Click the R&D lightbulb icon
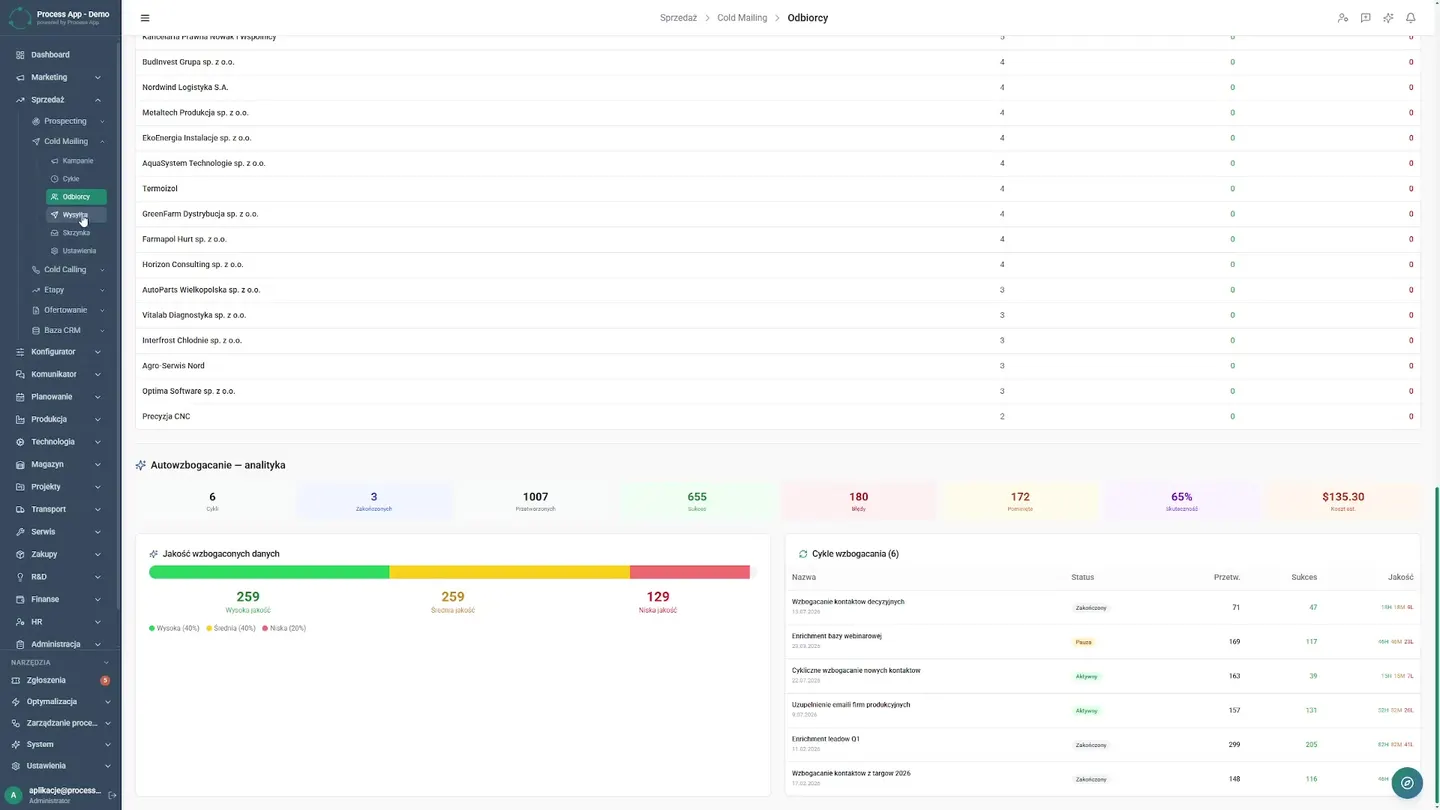Viewport: 1440px width, 810px height. pyautogui.click(x=20, y=577)
